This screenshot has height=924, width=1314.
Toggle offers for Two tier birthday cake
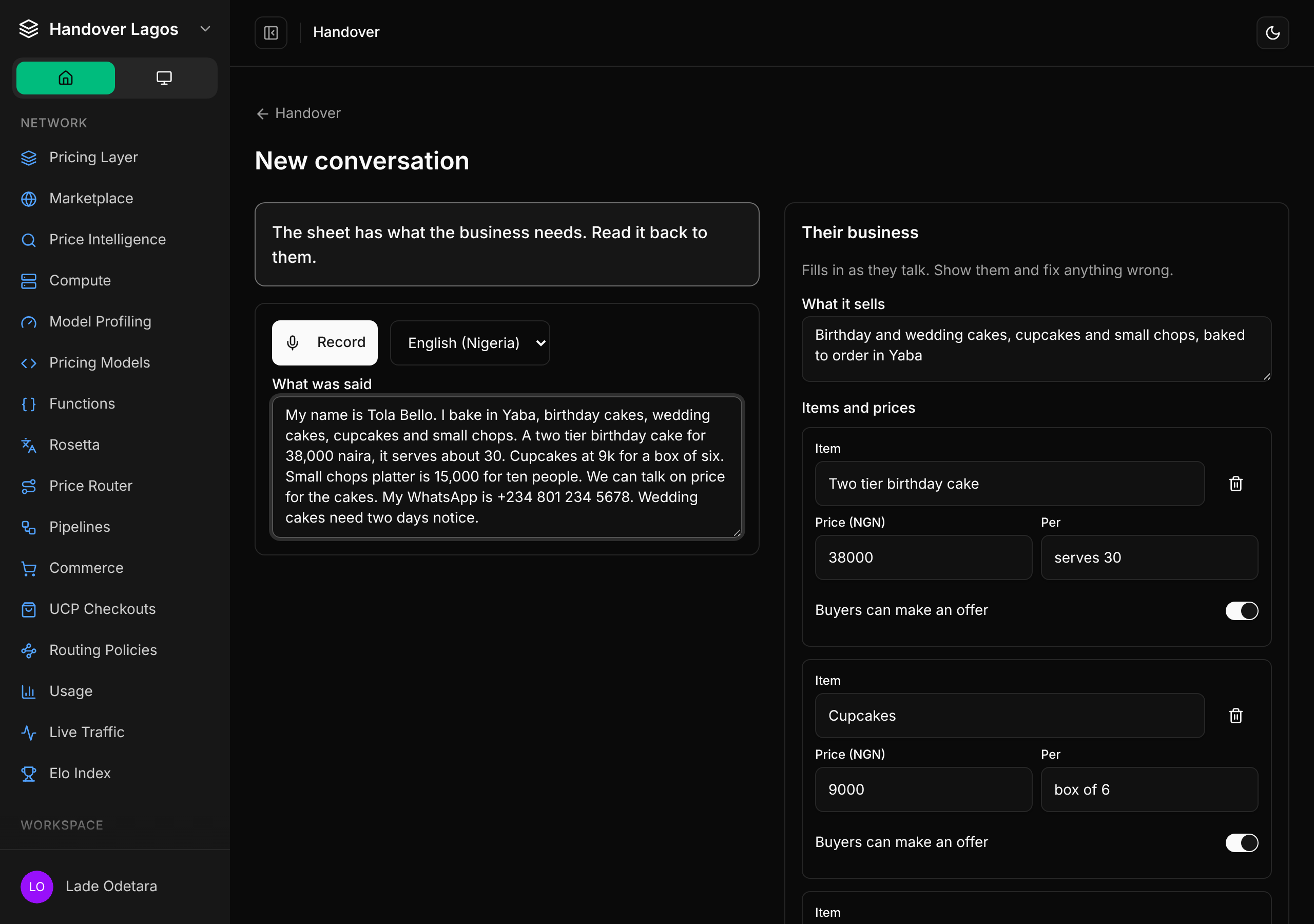click(x=1241, y=611)
